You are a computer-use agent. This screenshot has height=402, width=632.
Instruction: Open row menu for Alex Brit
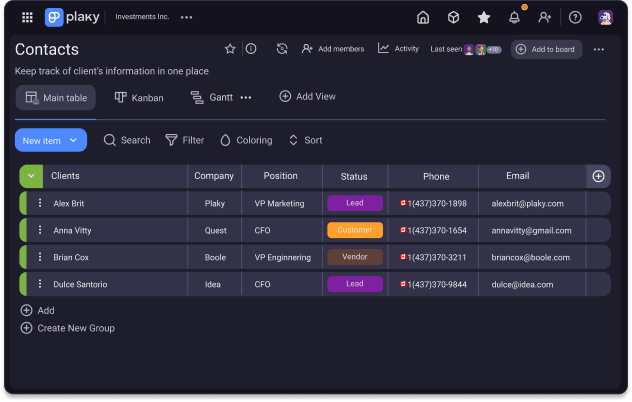coord(40,203)
